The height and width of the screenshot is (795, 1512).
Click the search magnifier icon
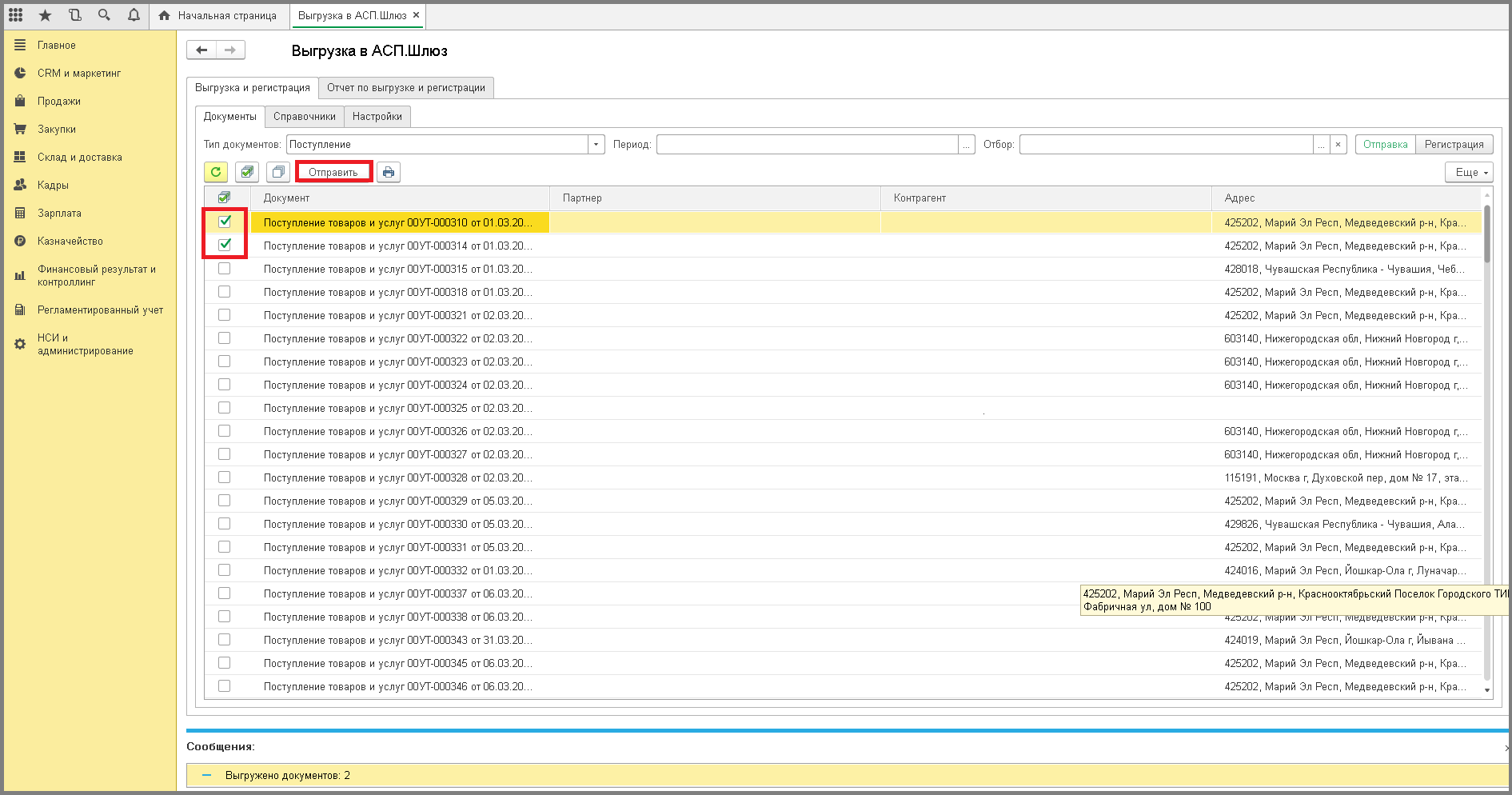click(x=104, y=15)
